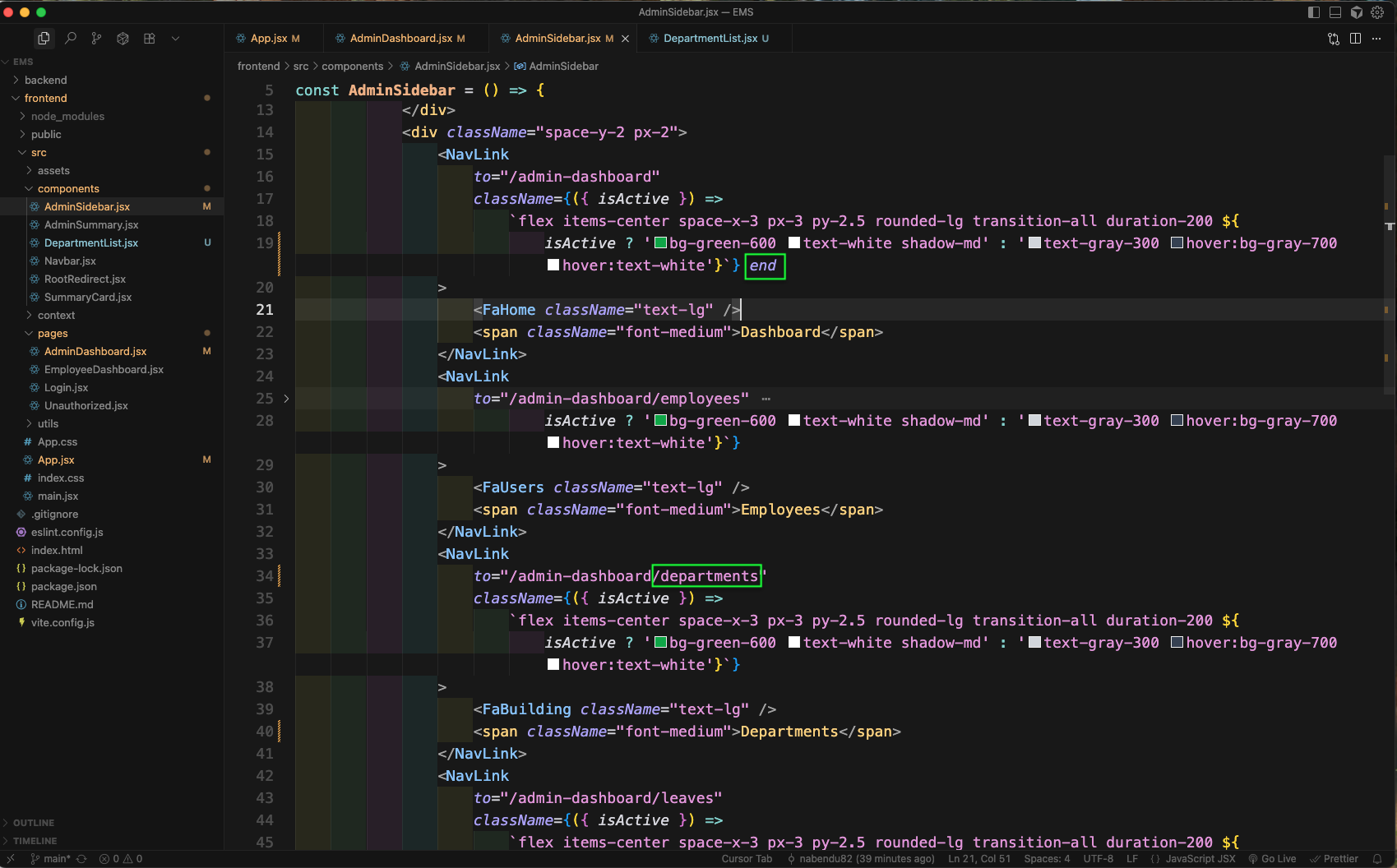This screenshot has height=868, width=1397.
Task: Start Go Live server
Action: 1272,859
